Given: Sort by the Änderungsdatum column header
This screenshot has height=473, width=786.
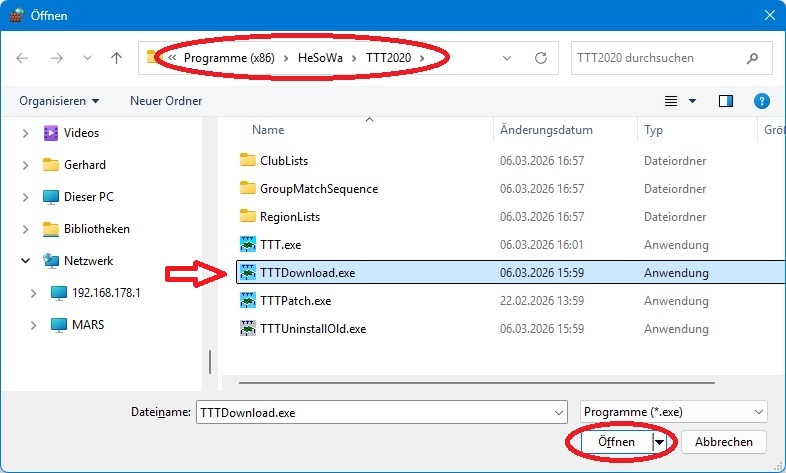Looking at the screenshot, I should (546, 130).
